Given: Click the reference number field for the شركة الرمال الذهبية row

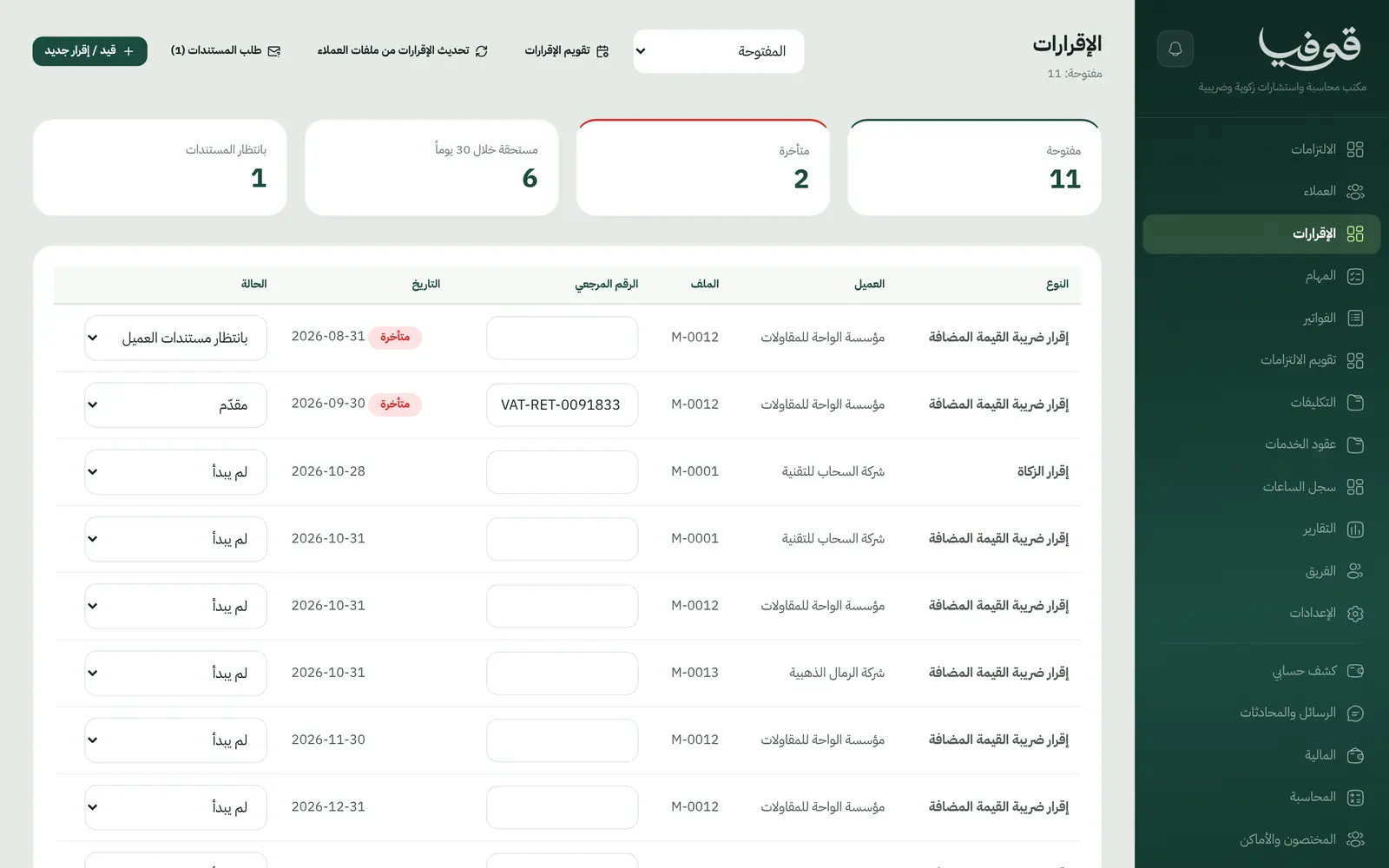Looking at the screenshot, I should tap(563, 674).
